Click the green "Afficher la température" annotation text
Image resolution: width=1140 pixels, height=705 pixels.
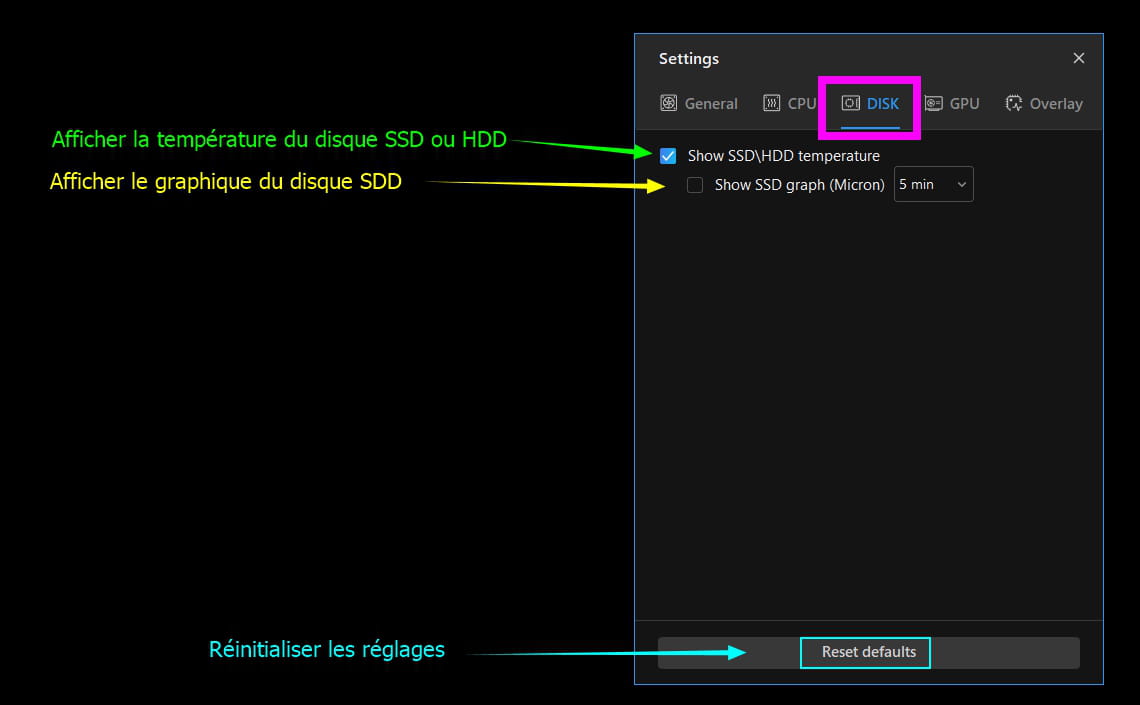click(x=279, y=139)
